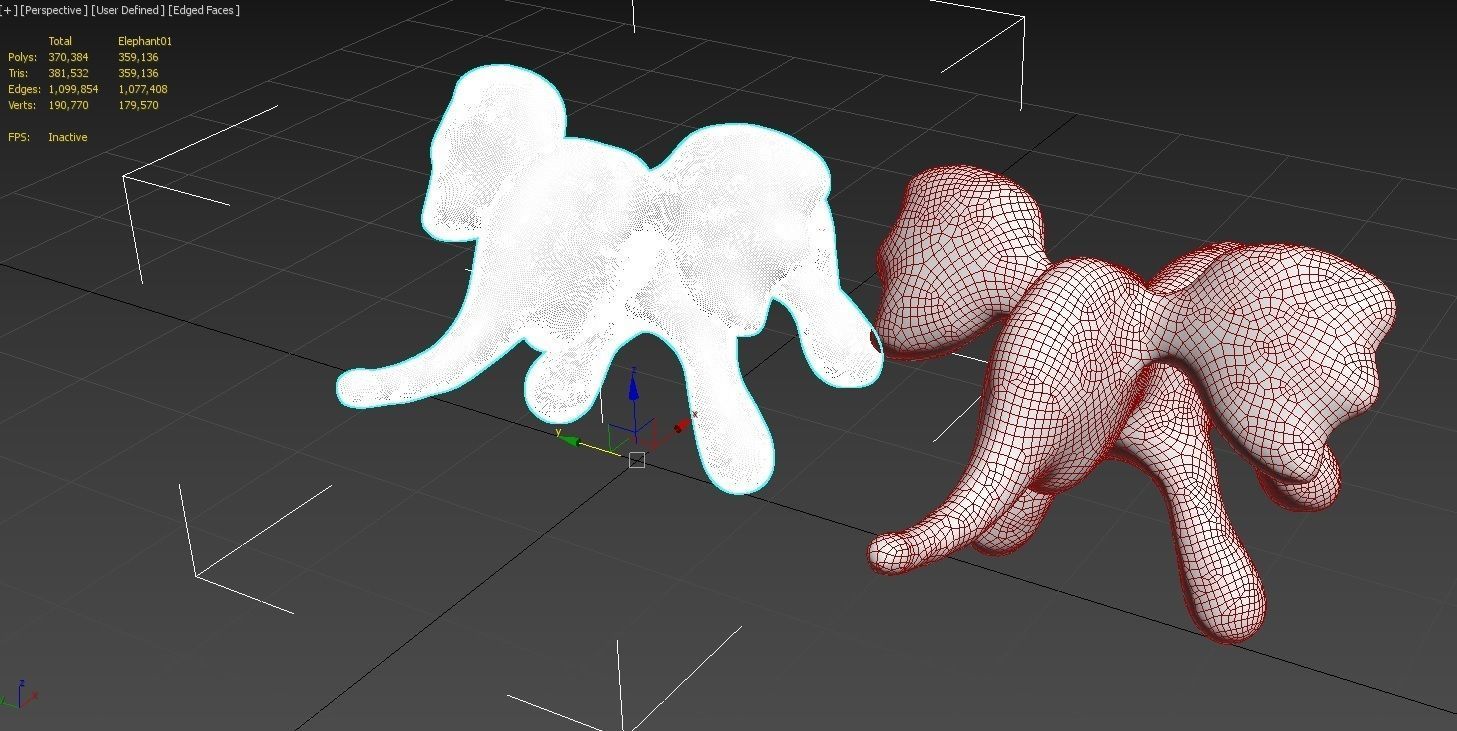This screenshot has height=731, width=1457.
Task: Click the Elephant01 statistics column header
Action: click(x=145, y=41)
